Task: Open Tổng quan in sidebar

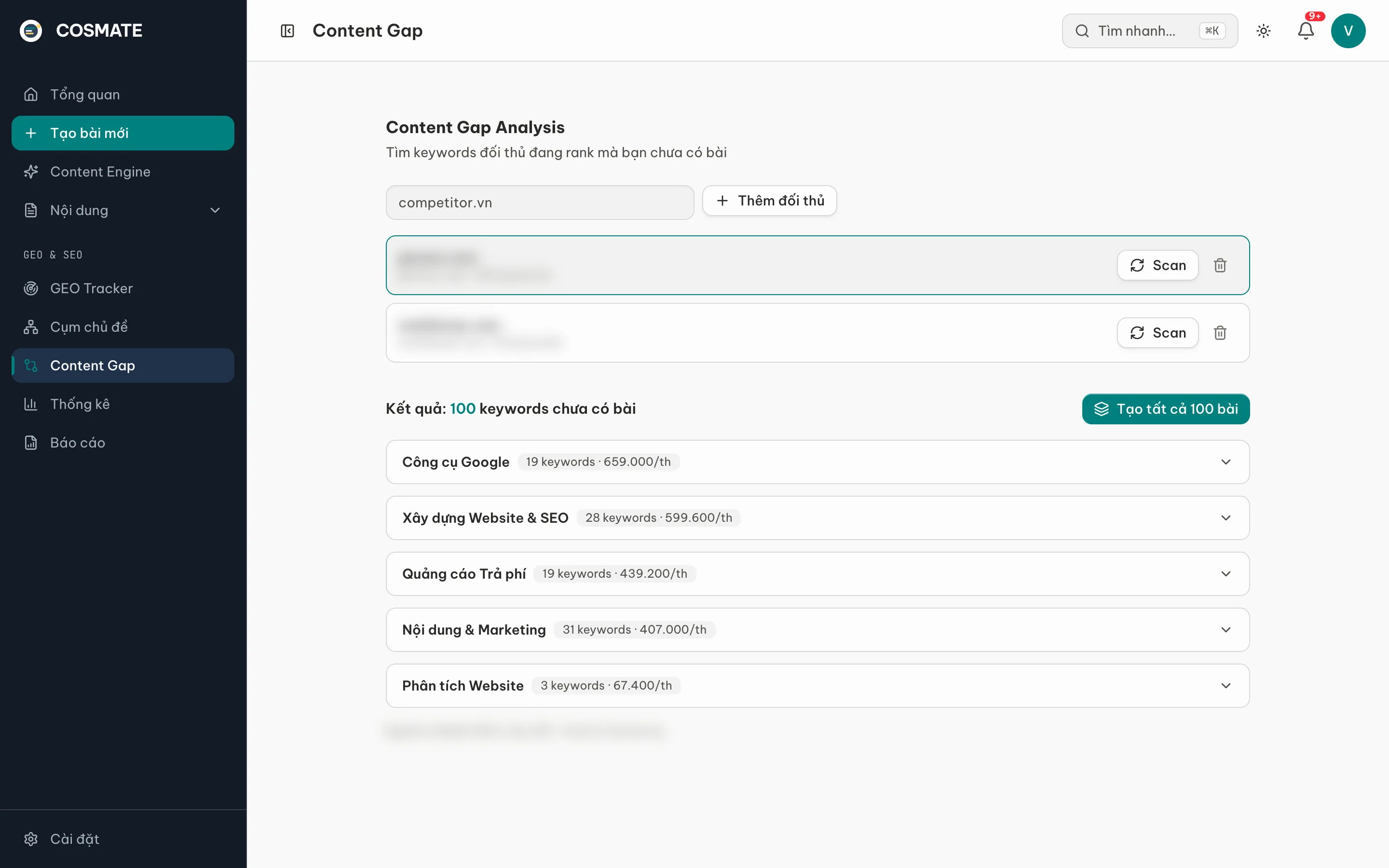Action: (x=123, y=94)
